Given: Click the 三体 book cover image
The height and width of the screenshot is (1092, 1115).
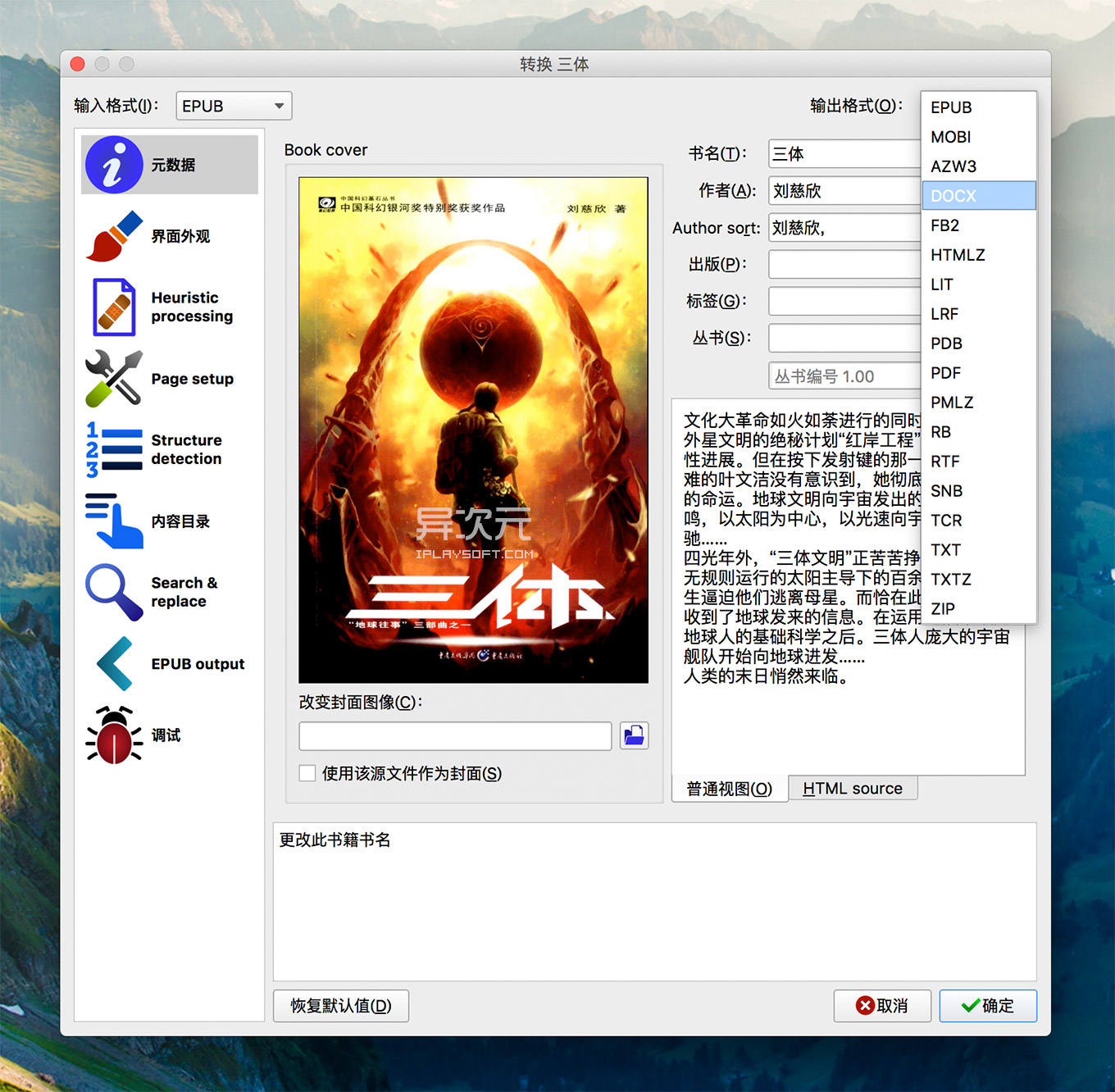Looking at the screenshot, I should point(473,430).
